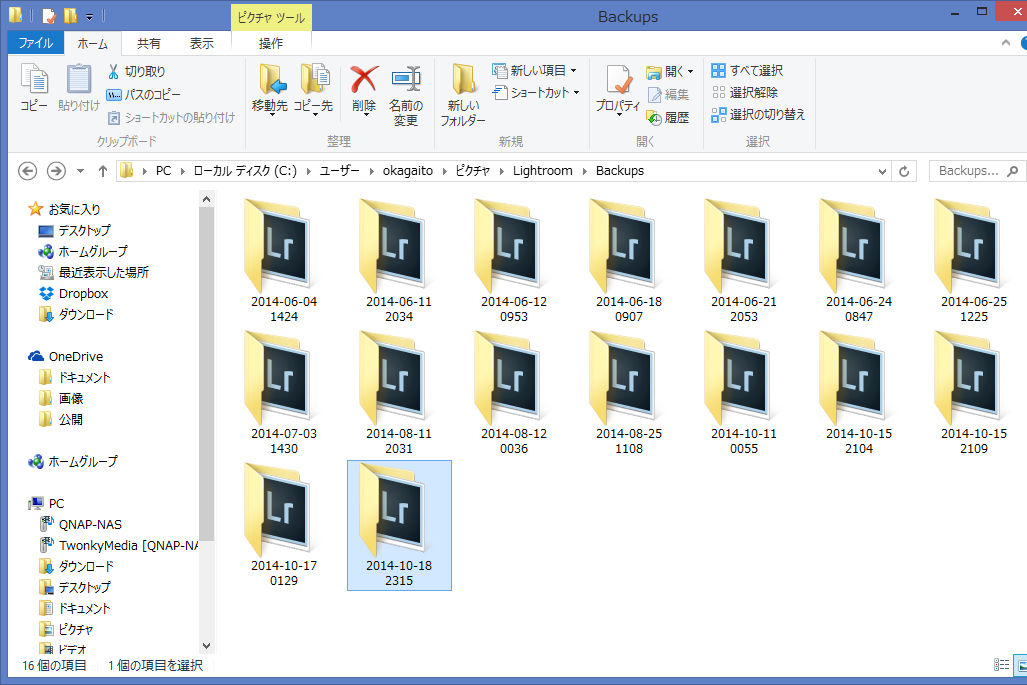Navigate to Lightroom in the address bar
This screenshot has height=685, width=1027.
[x=542, y=171]
